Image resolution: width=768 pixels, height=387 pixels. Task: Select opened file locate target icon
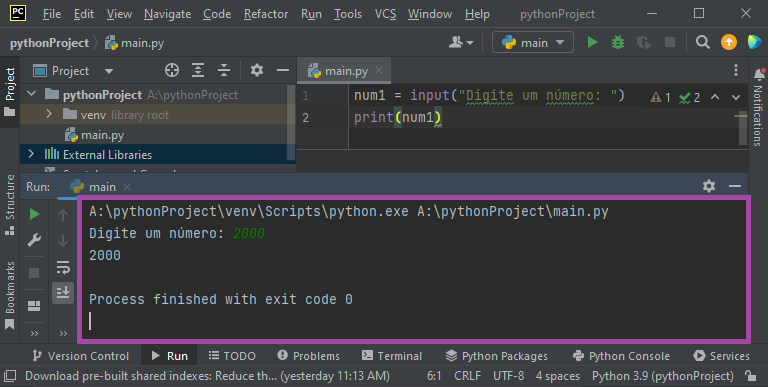coord(171,71)
